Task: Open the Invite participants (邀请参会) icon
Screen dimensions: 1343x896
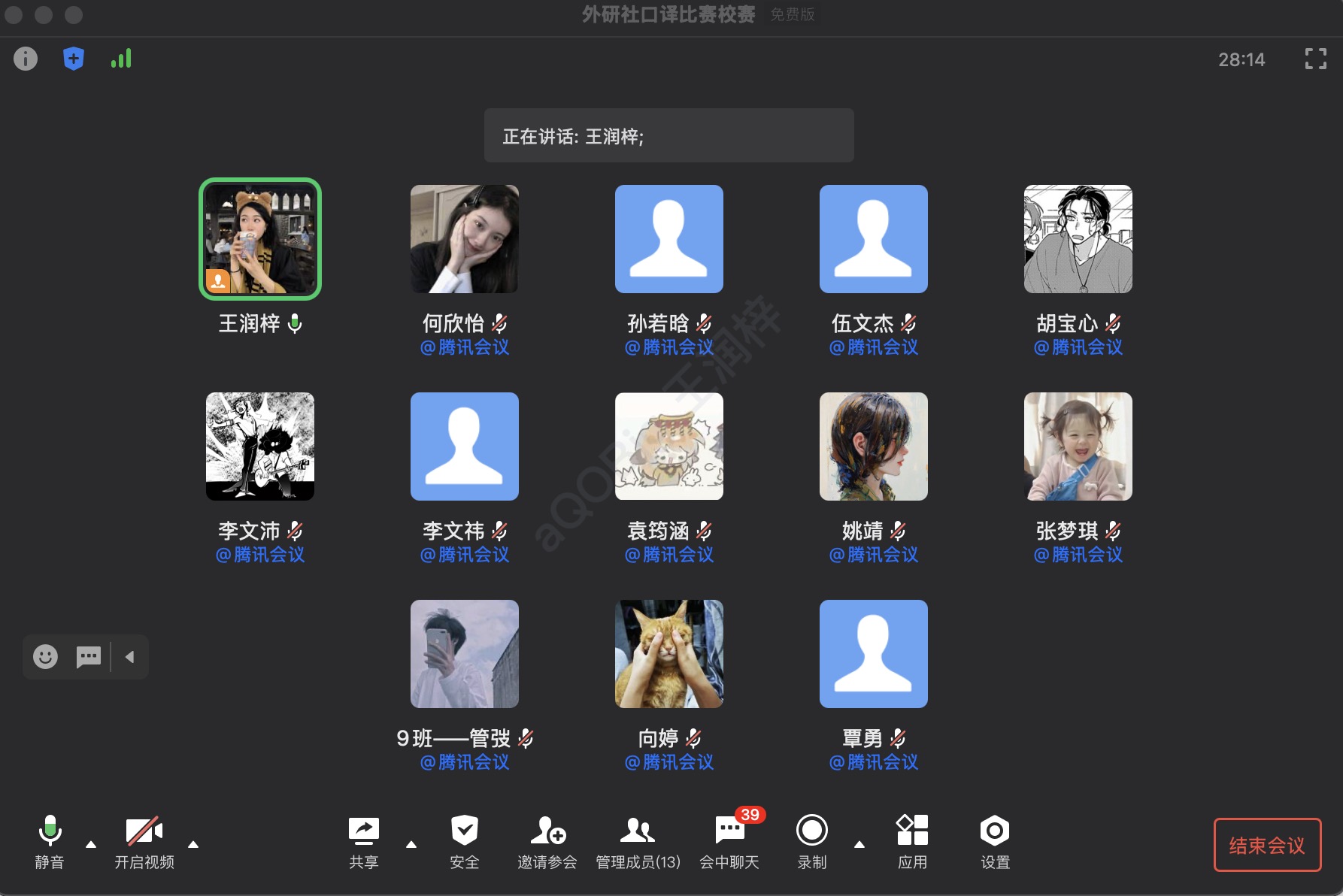Action: click(547, 831)
